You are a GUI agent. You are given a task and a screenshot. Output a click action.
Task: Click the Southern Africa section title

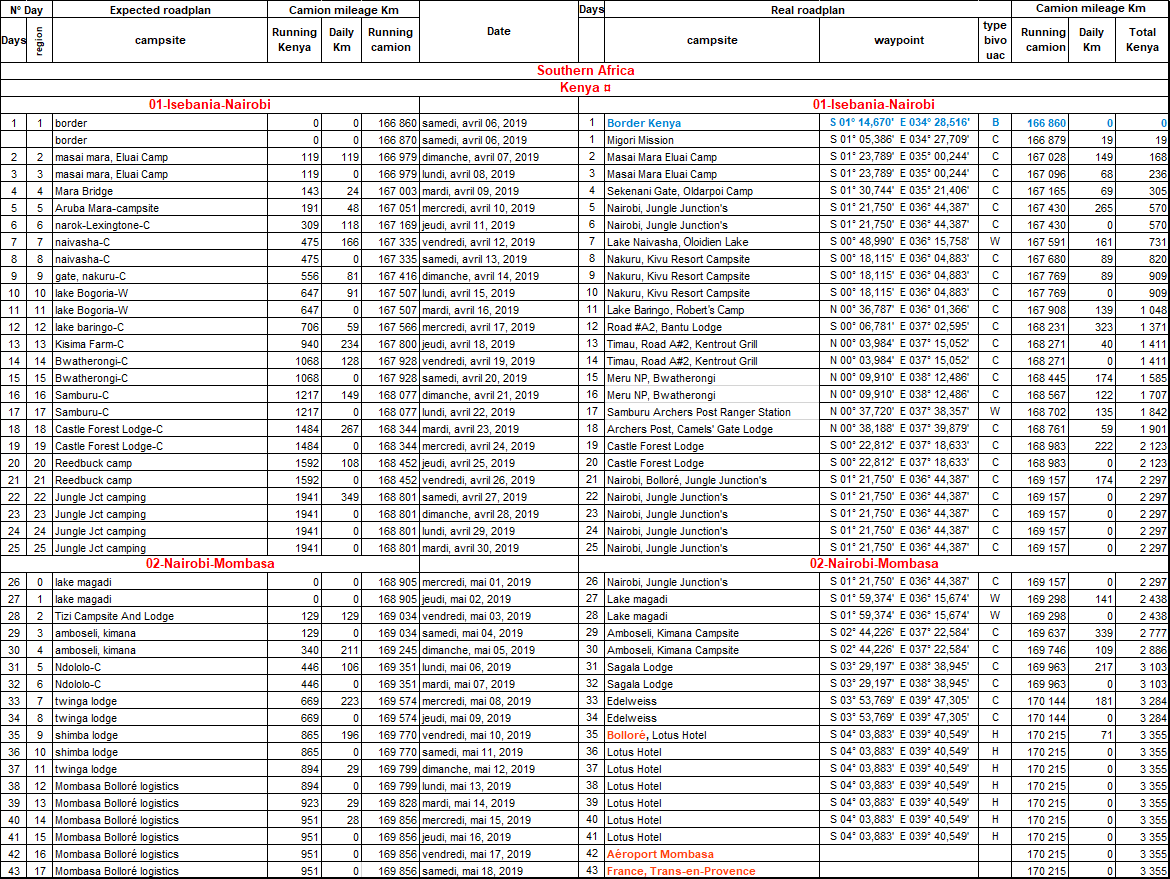coord(585,70)
